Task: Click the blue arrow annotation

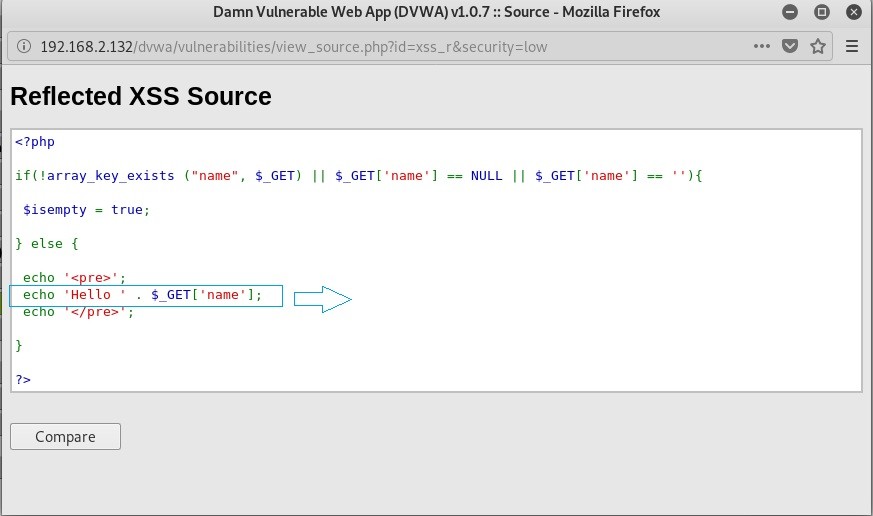Action: [x=323, y=300]
